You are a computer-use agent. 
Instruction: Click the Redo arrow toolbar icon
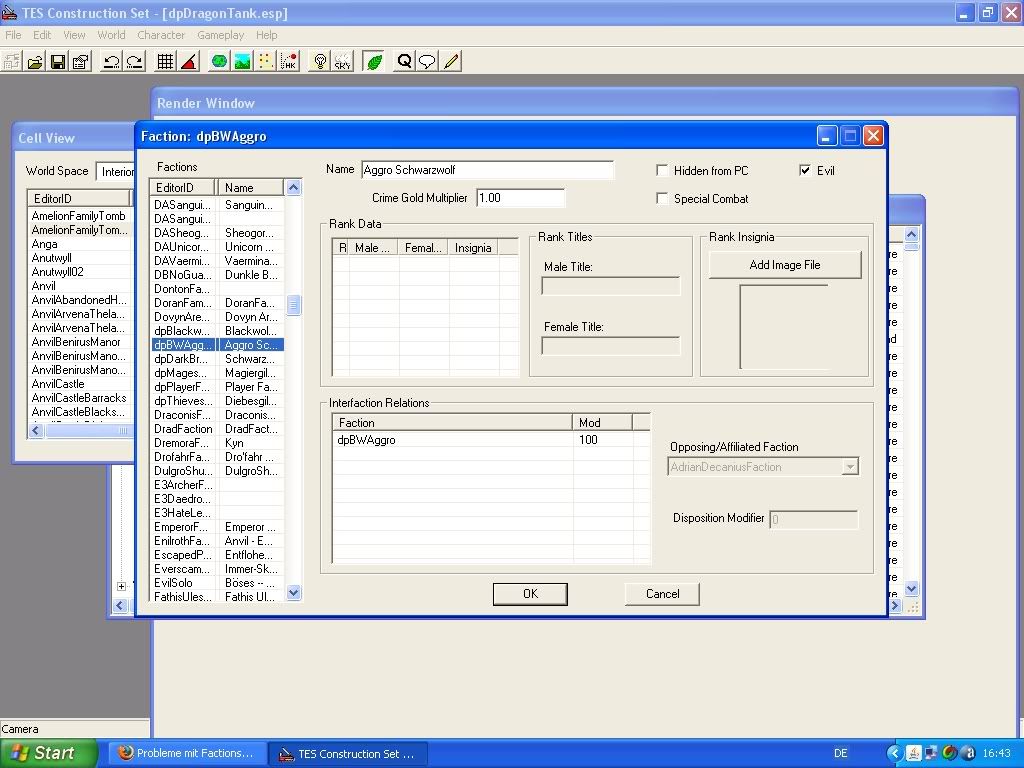tap(134, 62)
